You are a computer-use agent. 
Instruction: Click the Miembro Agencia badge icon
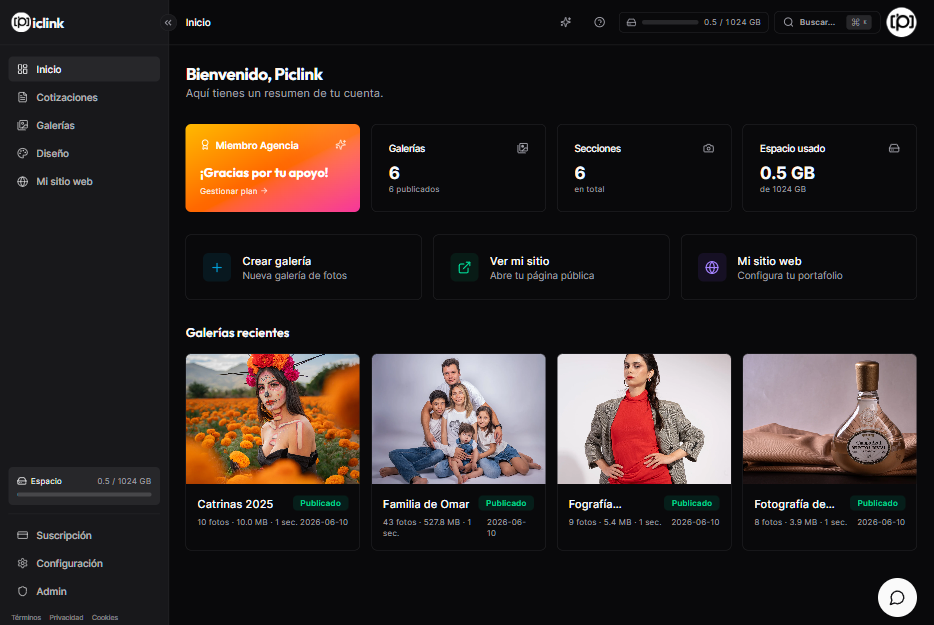205,145
